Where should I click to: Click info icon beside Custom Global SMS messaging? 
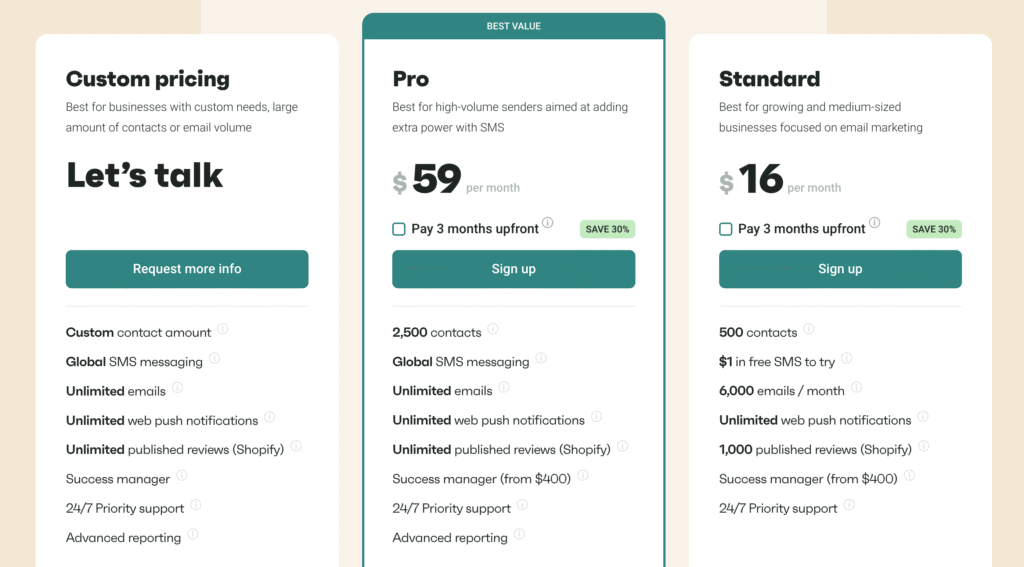point(214,358)
